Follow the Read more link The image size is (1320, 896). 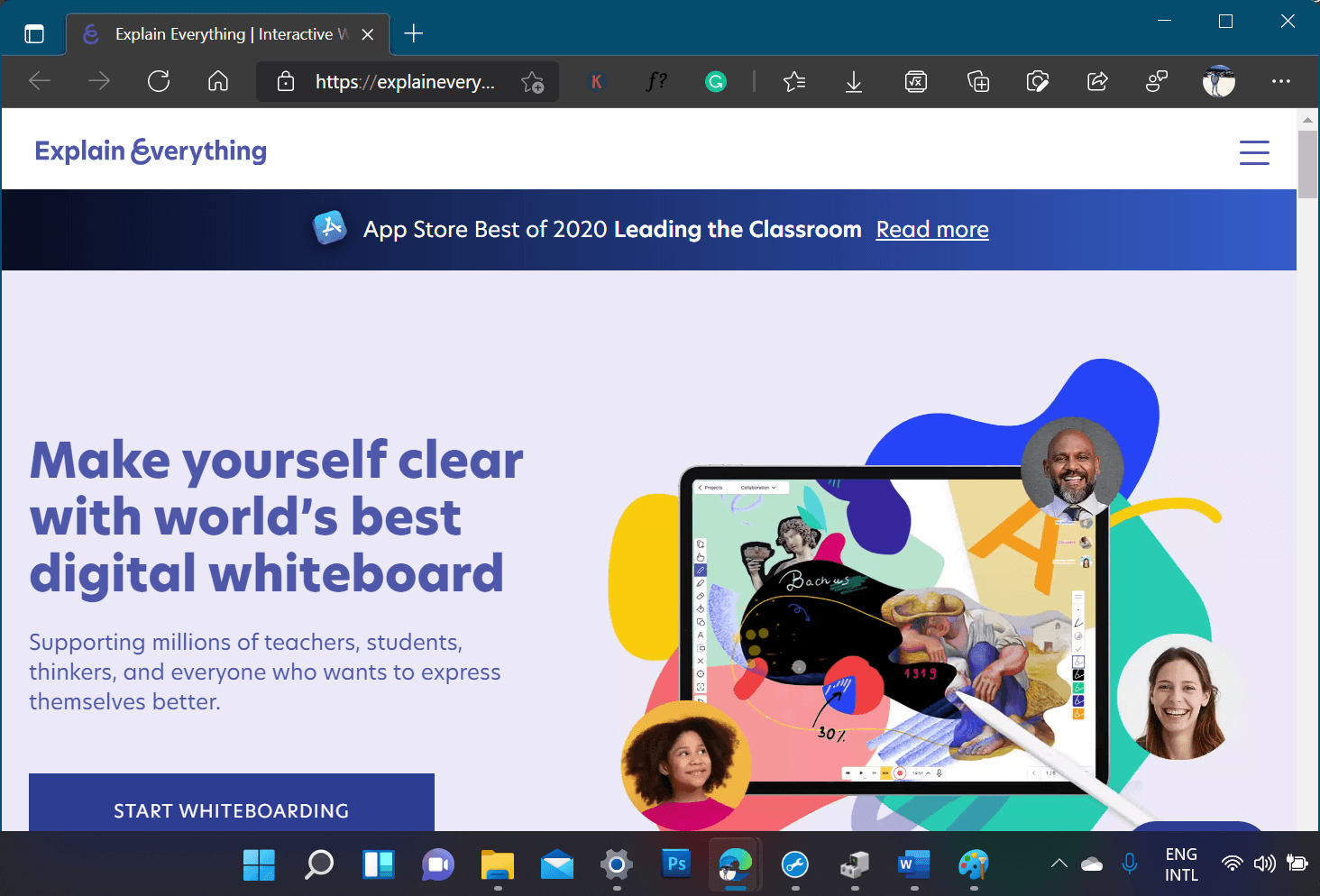(x=932, y=230)
